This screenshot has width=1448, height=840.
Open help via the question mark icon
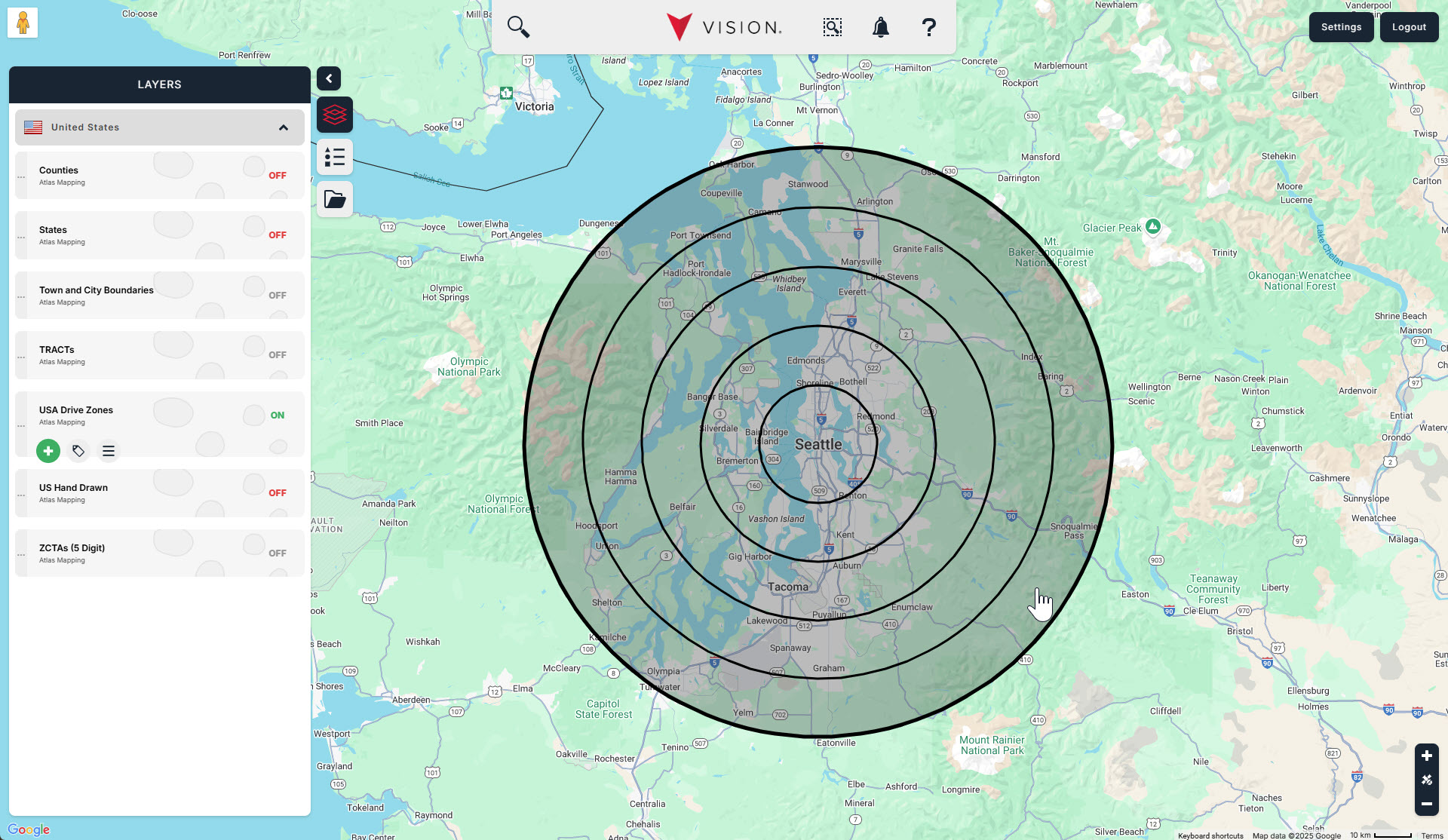[929, 27]
